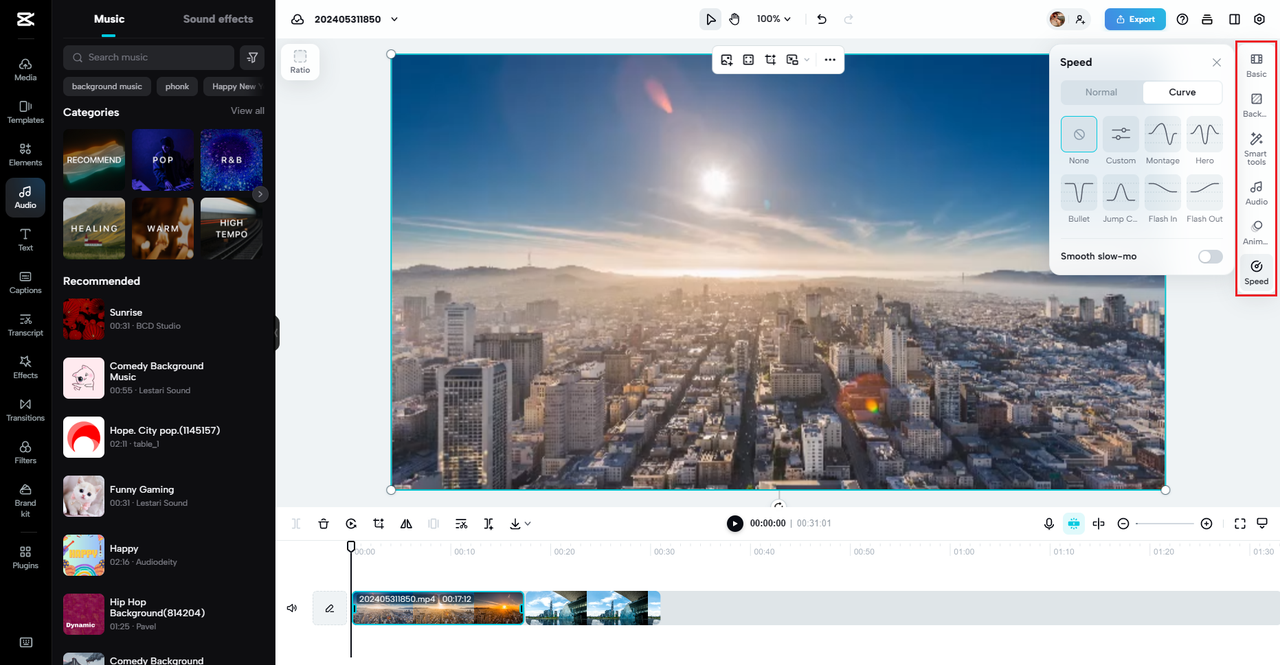Open the Ratio selector

point(300,62)
